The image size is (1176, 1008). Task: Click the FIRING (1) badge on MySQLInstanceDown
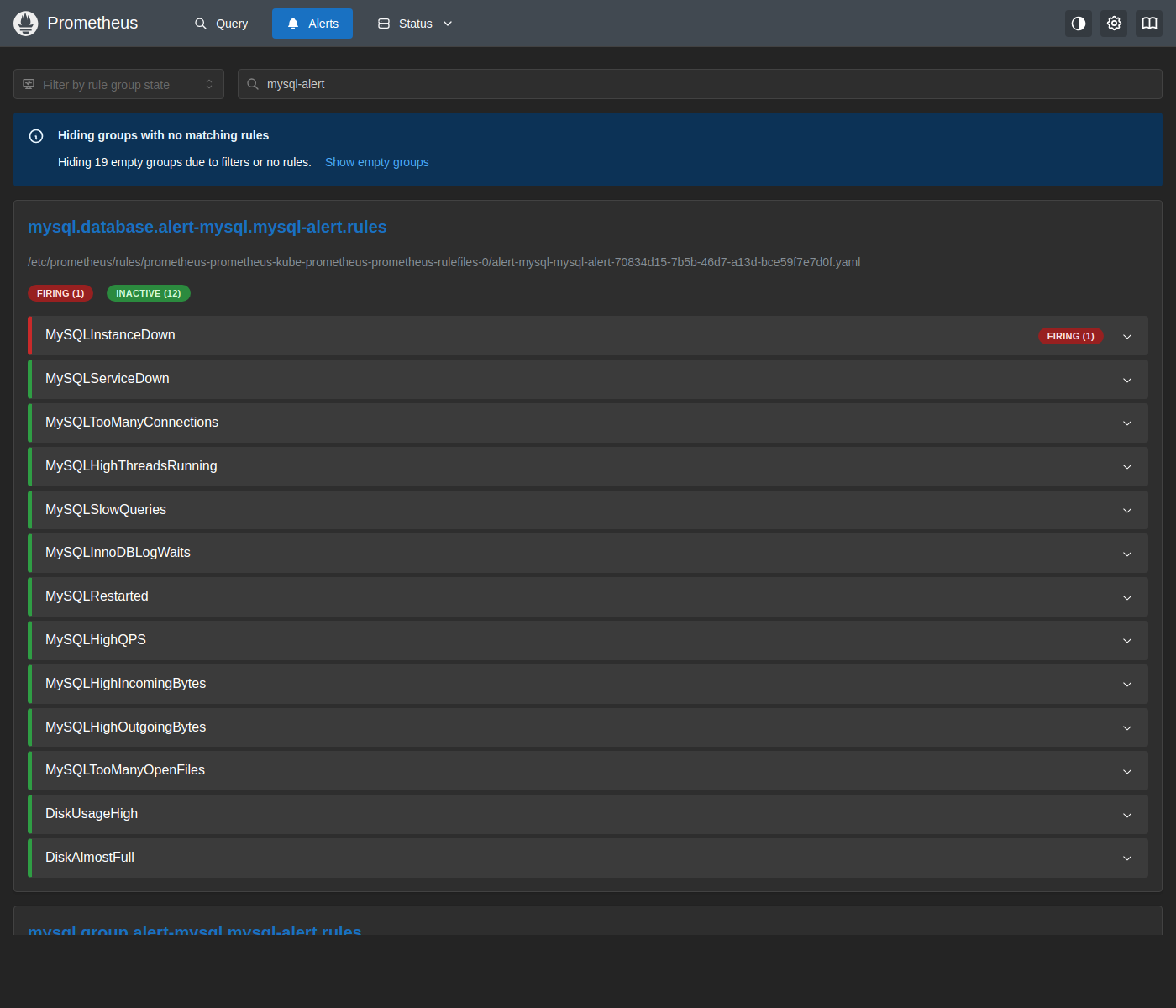click(x=1071, y=336)
